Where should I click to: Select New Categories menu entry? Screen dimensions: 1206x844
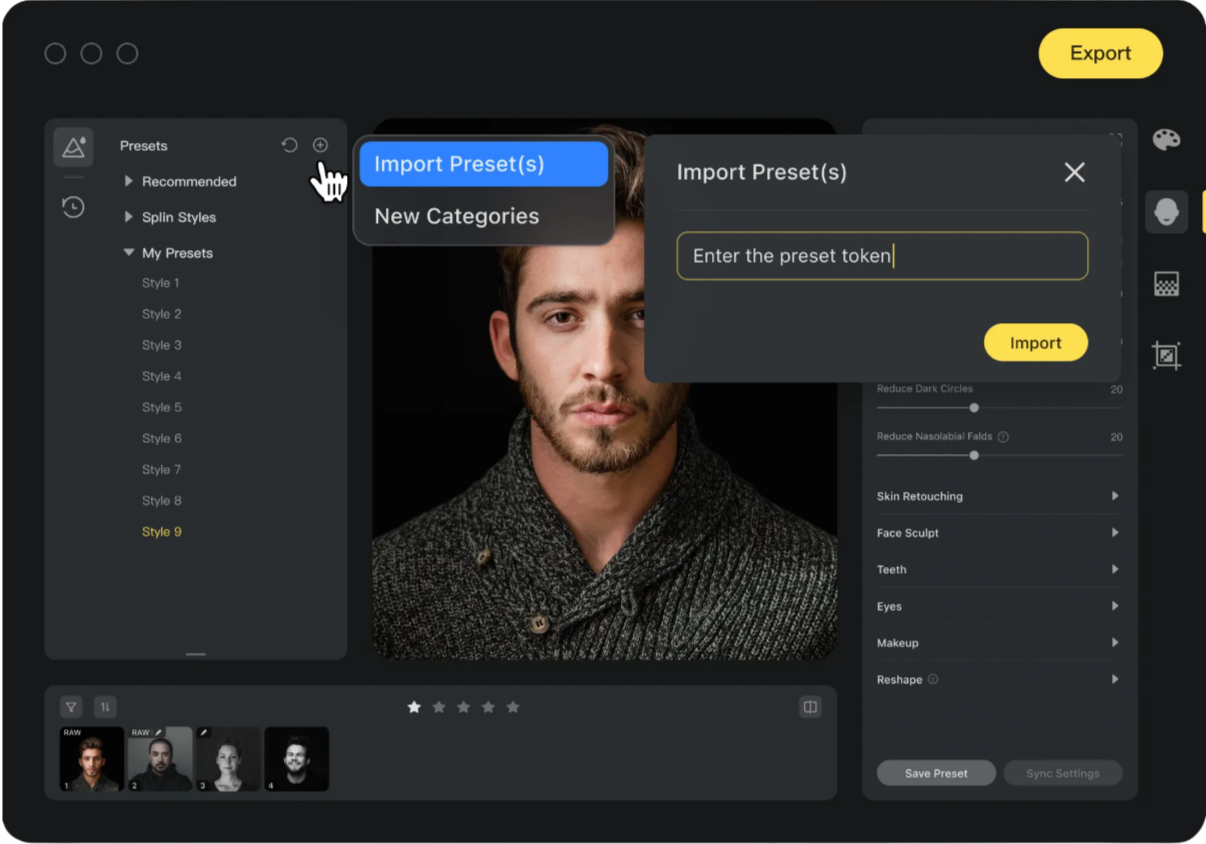(x=457, y=216)
